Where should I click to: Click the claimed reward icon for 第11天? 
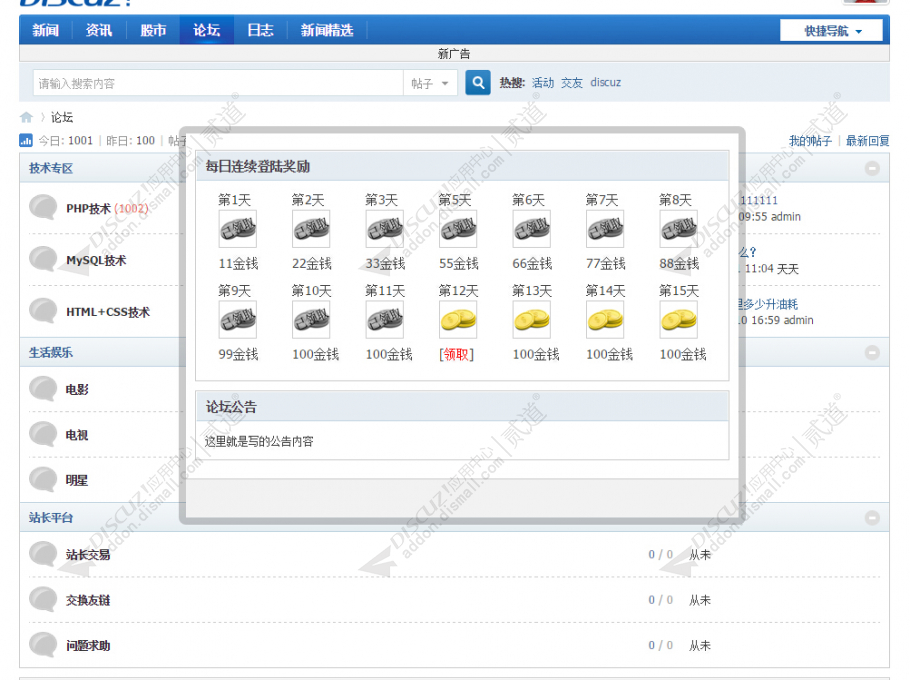point(385,320)
